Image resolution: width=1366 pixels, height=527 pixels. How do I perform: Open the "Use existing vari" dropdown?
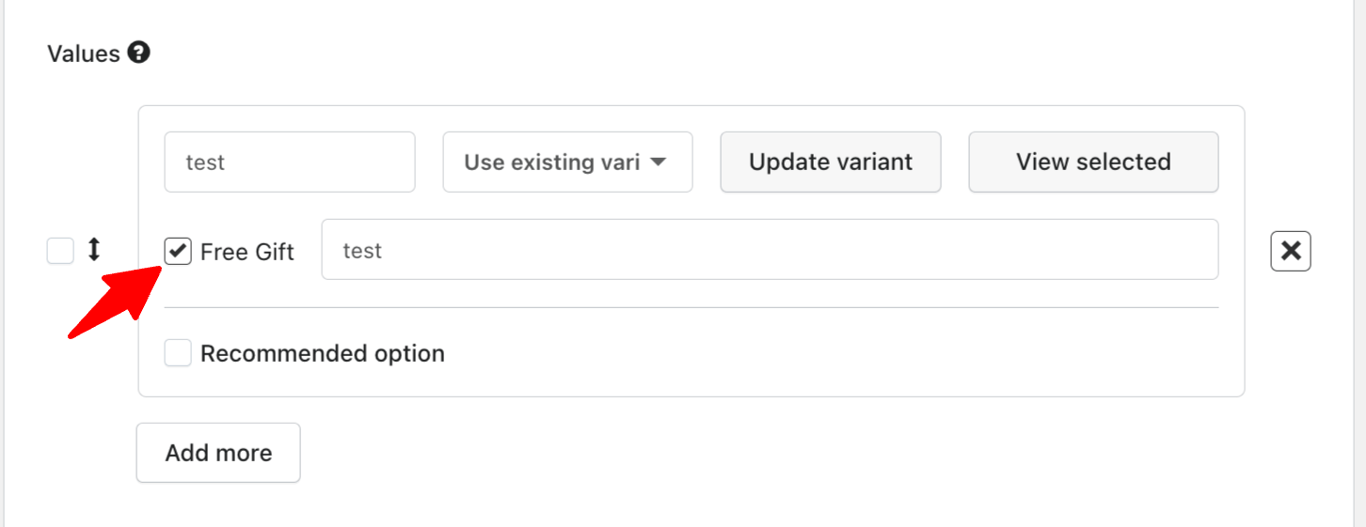(567, 162)
